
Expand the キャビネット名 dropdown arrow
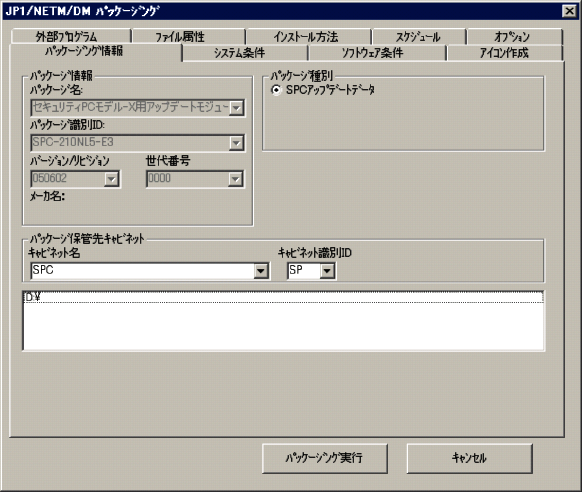[261, 271]
